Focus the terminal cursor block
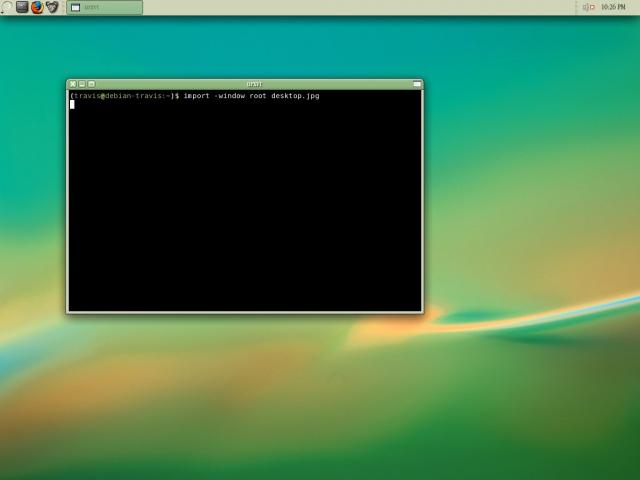Viewport: 640px width, 480px height. click(x=72, y=104)
